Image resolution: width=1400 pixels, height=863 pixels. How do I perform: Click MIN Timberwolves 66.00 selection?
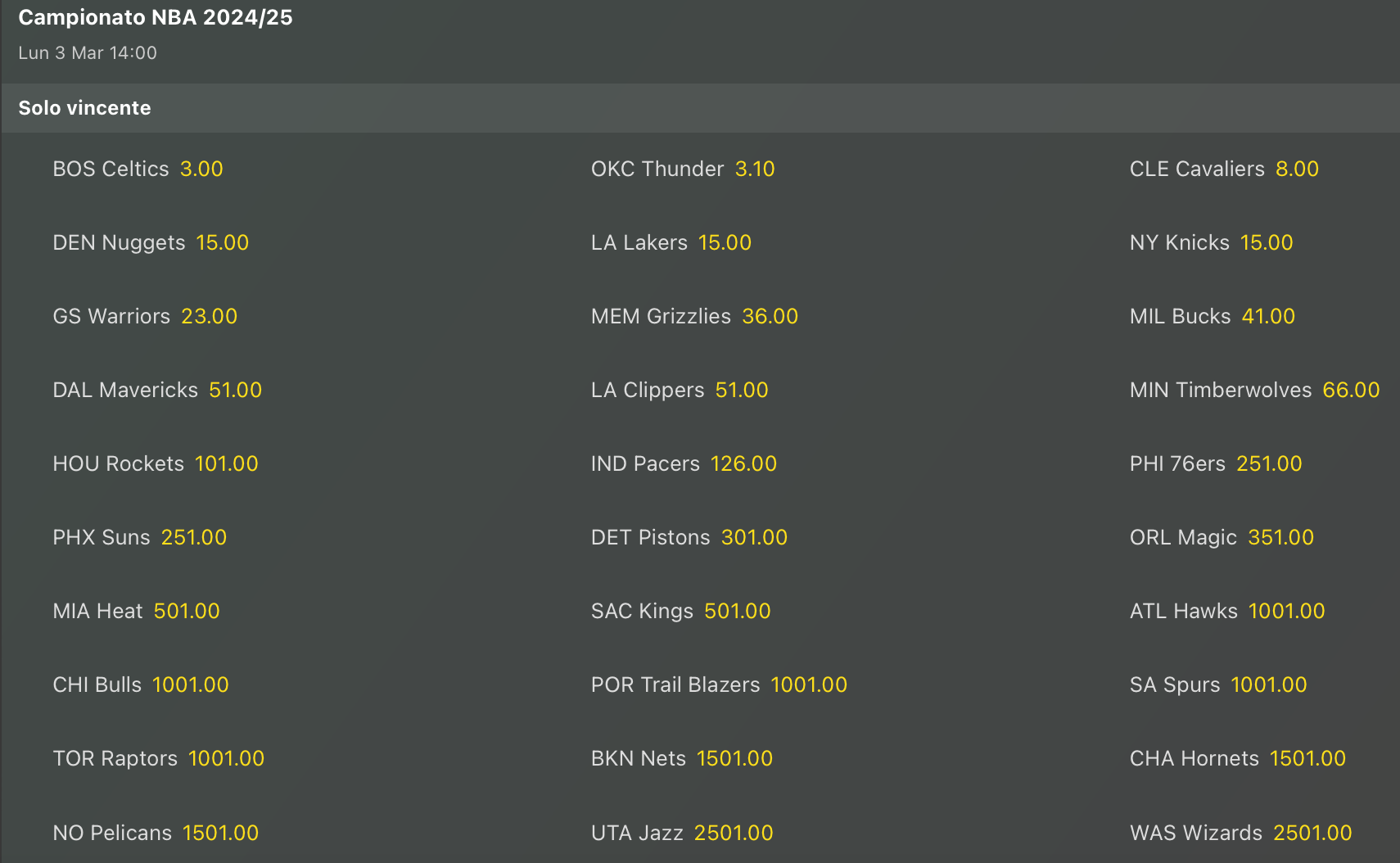(x=1254, y=390)
